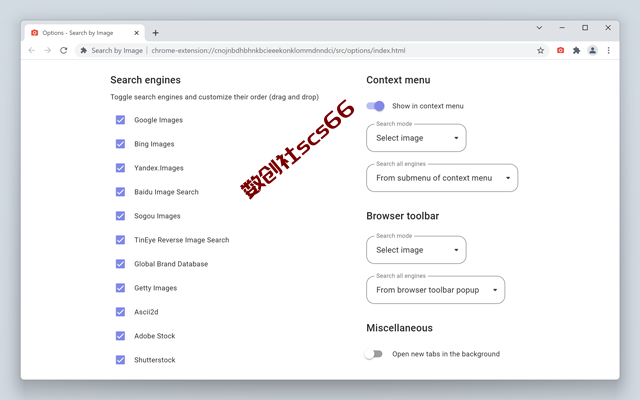Image resolution: width=640 pixels, height=400 pixels.
Task: Reload the options page
Action: point(63,50)
